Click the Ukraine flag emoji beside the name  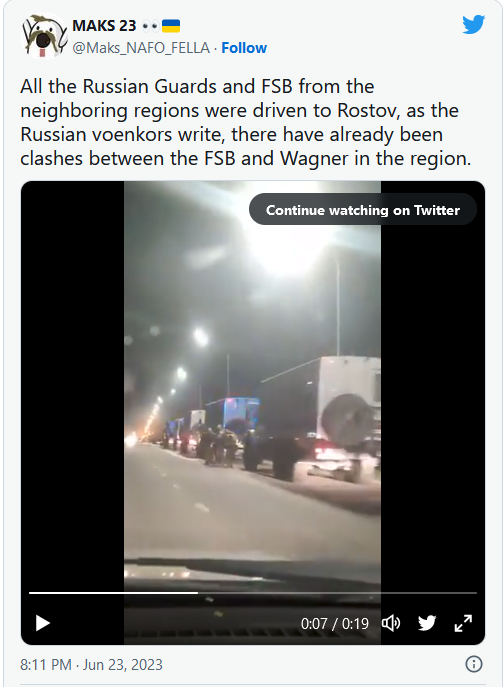pyautogui.click(x=171, y=26)
